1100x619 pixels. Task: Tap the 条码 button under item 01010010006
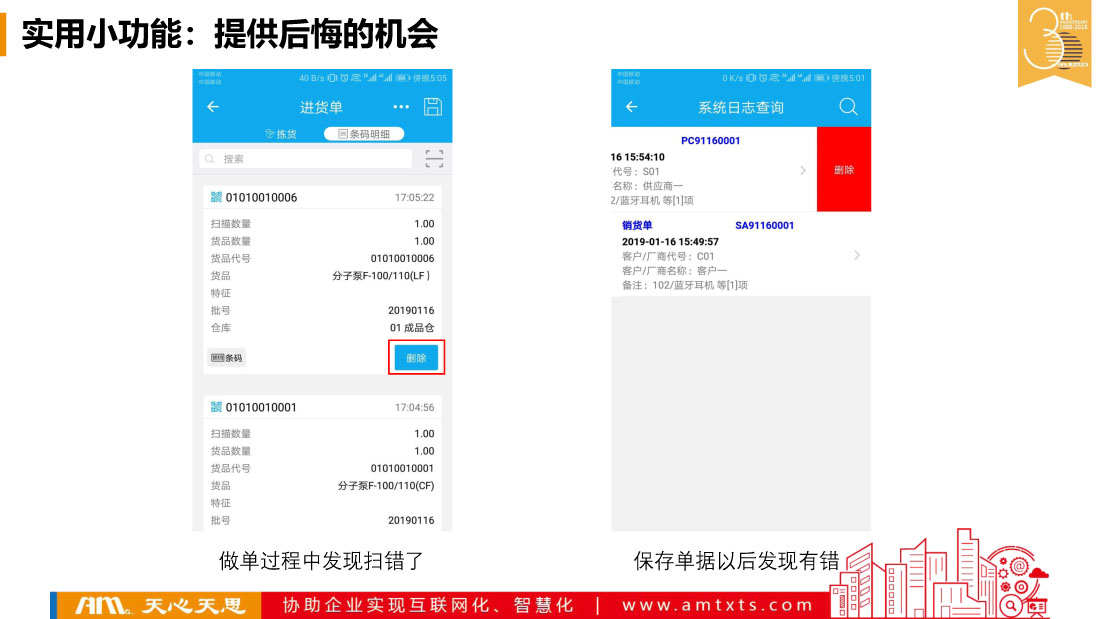point(227,358)
